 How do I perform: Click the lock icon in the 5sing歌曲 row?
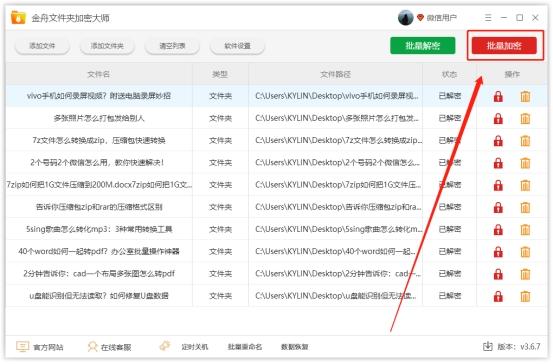tap(498, 230)
